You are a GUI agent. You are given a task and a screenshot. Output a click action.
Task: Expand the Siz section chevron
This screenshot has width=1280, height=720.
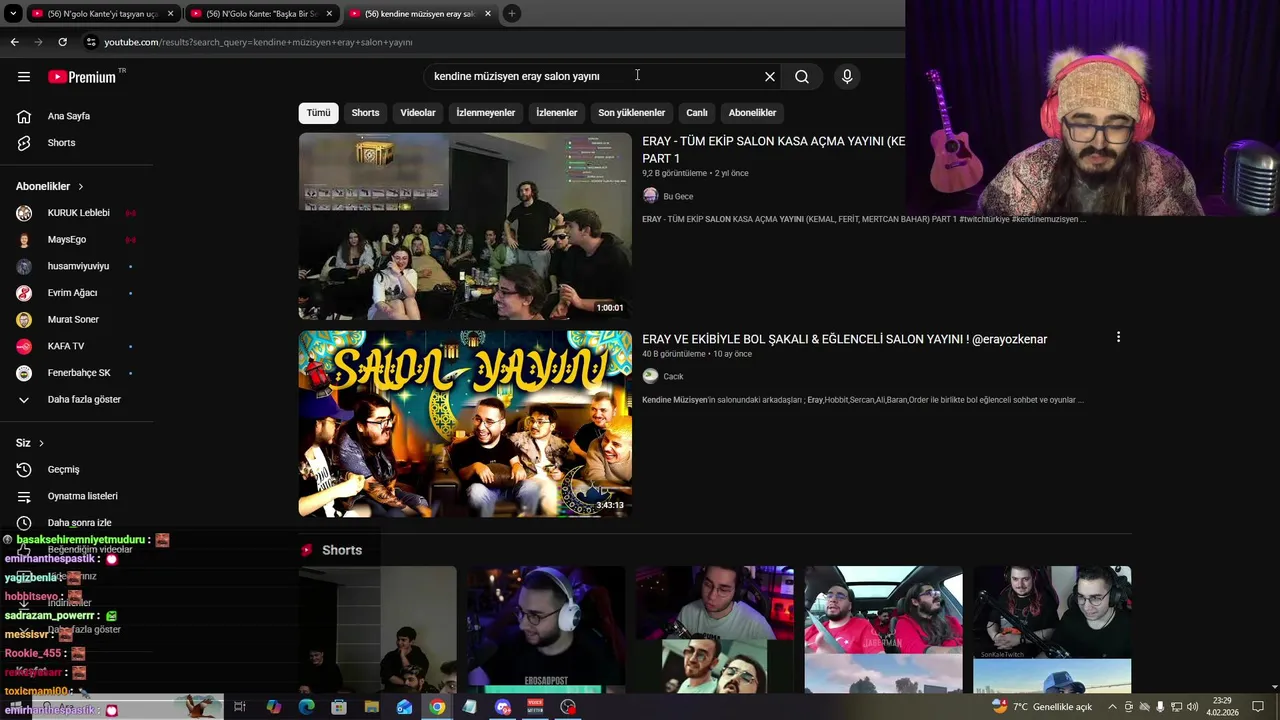click(x=41, y=443)
